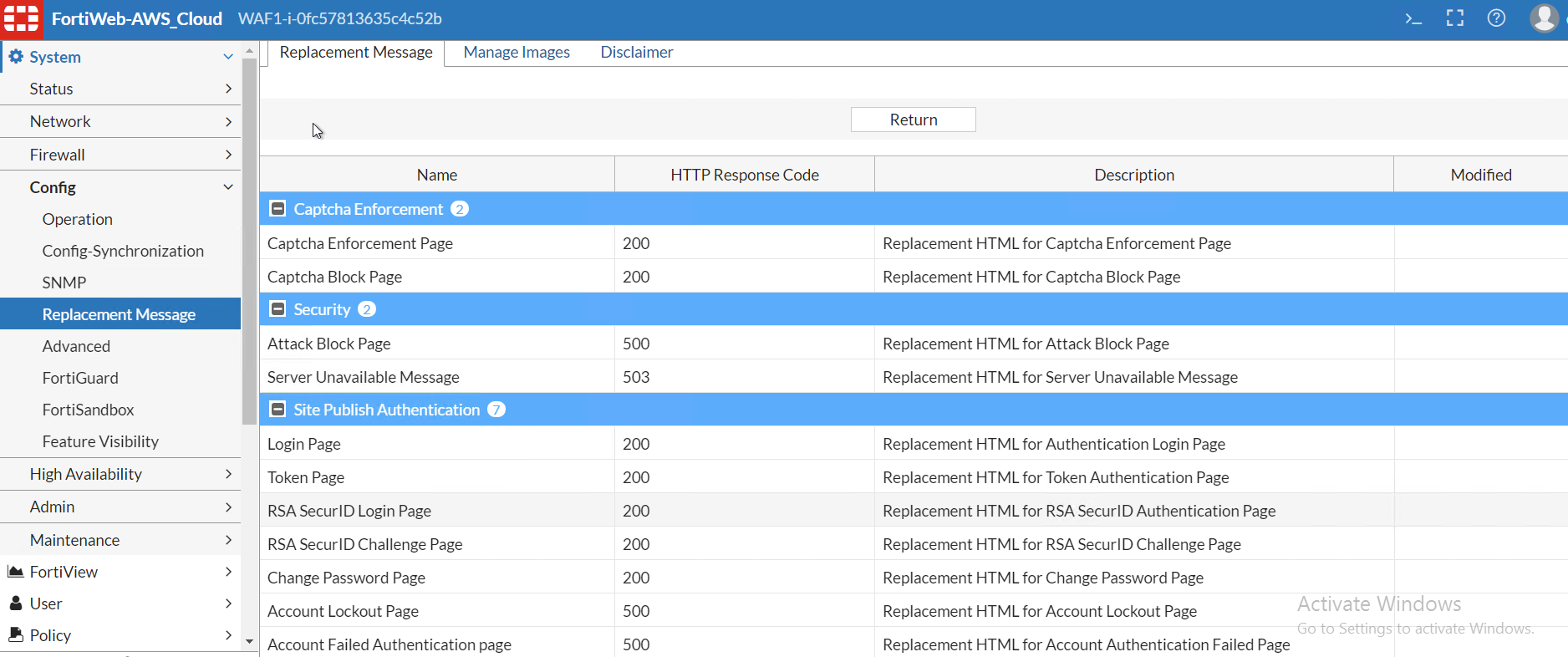
Task: Click the FortiView chart icon
Action: pyautogui.click(x=15, y=572)
